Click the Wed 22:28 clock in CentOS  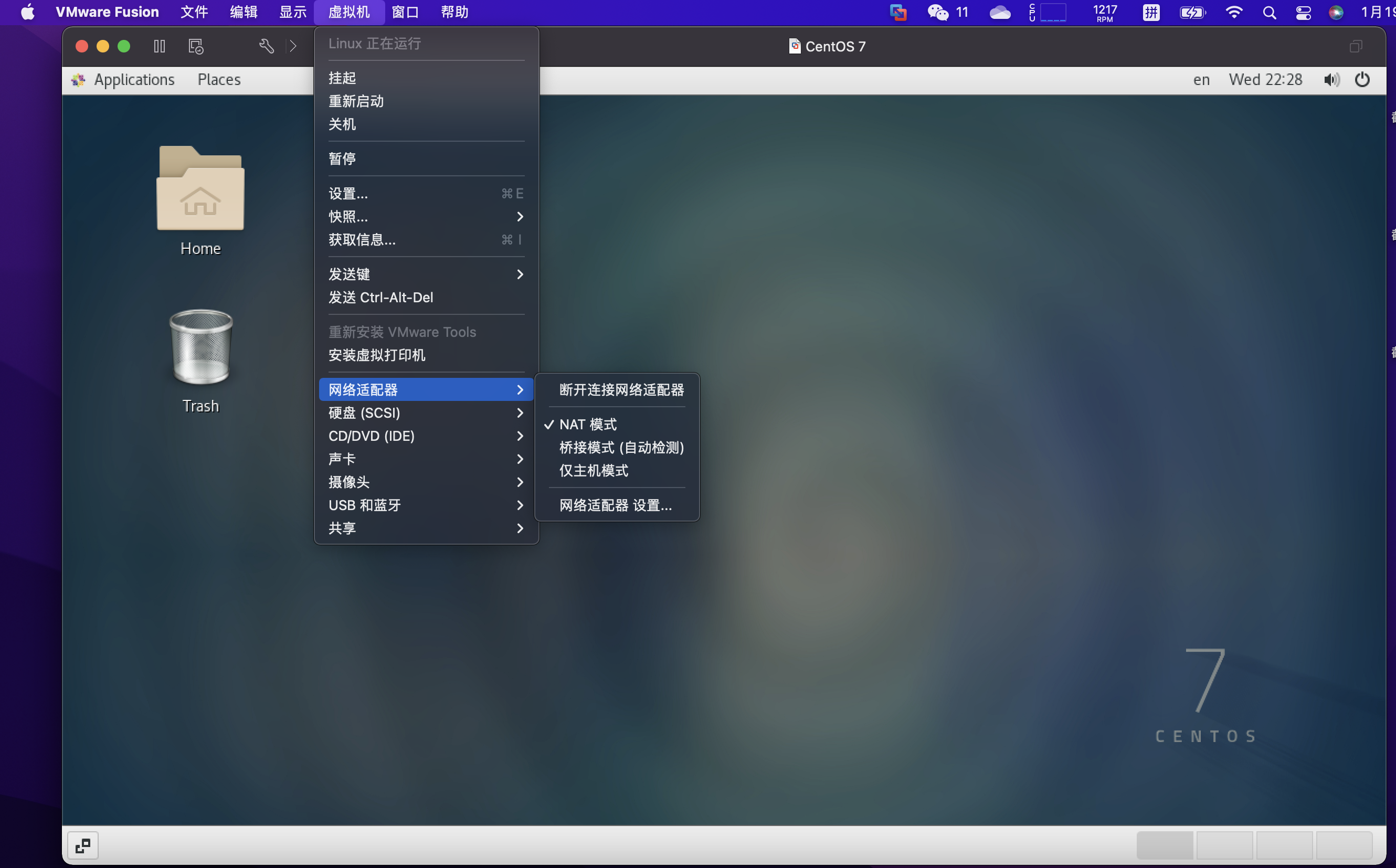tap(1265, 79)
